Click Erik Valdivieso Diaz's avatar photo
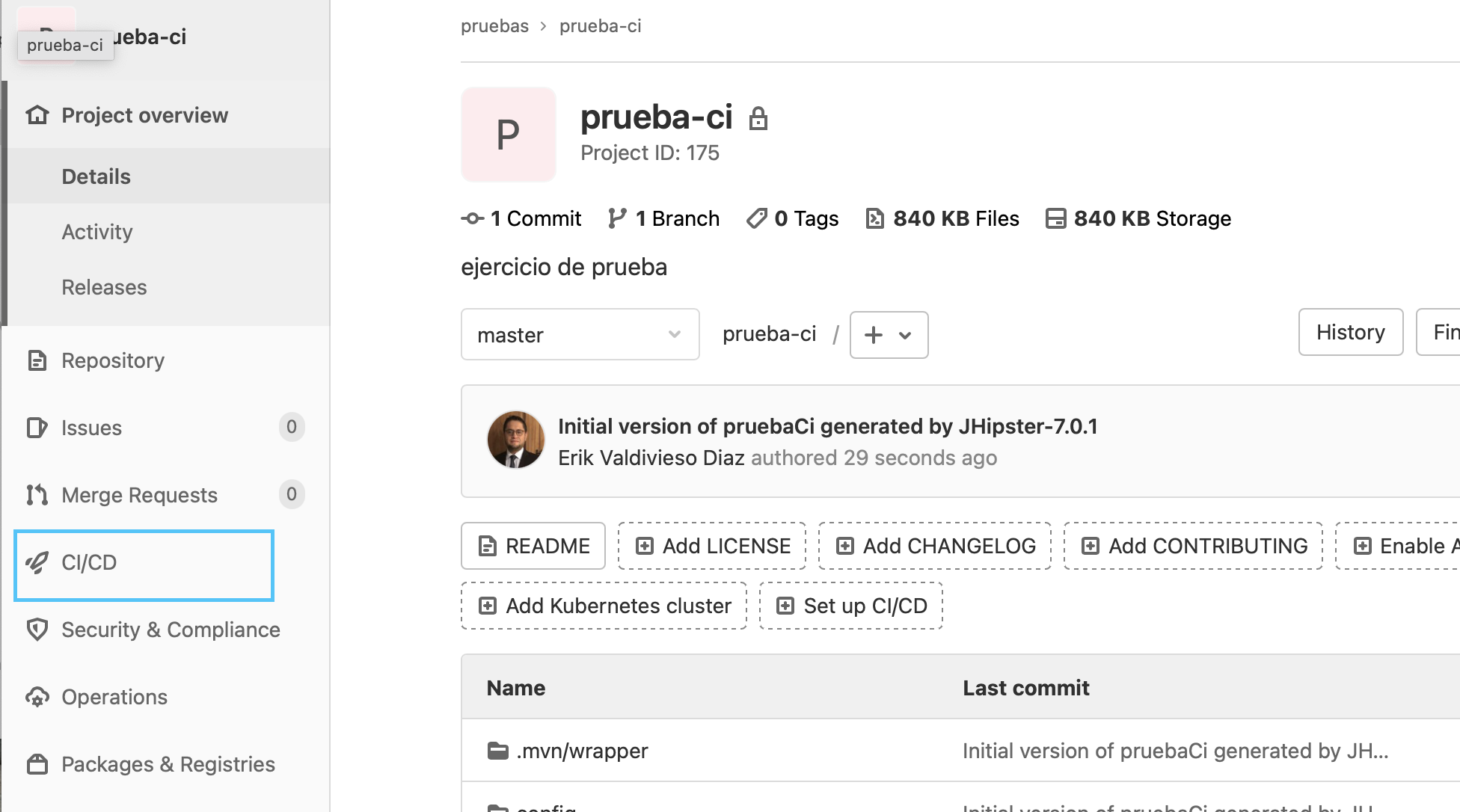The image size is (1460, 812). [x=516, y=440]
